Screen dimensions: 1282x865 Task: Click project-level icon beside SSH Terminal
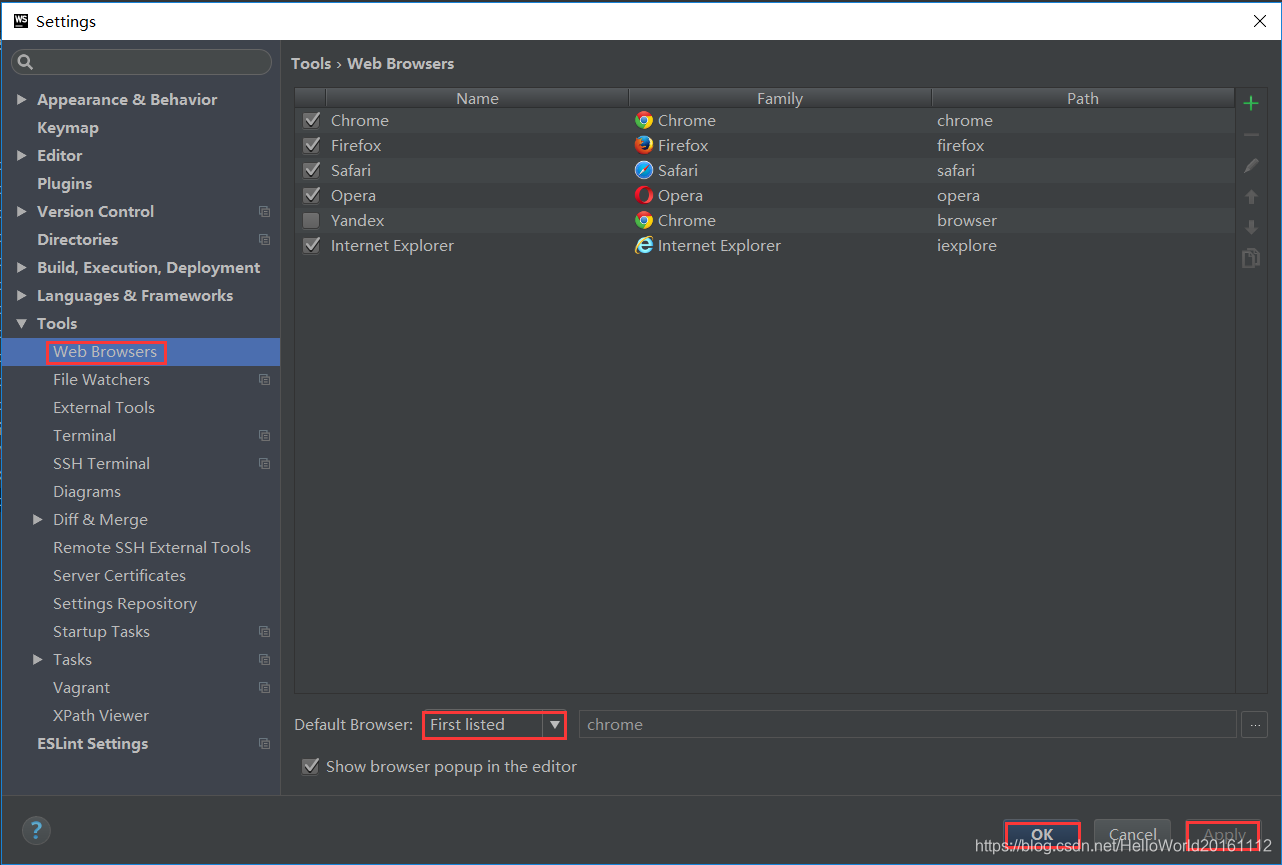pos(264,464)
